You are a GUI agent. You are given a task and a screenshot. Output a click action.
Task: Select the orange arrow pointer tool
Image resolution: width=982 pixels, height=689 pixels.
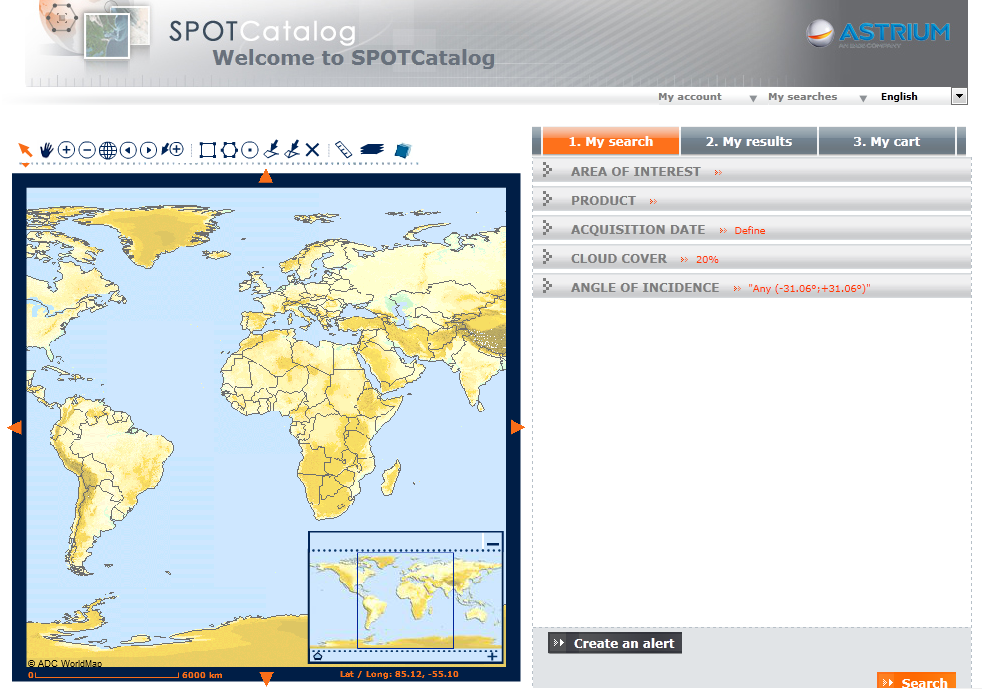pyautogui.click(x=25, y=150)
